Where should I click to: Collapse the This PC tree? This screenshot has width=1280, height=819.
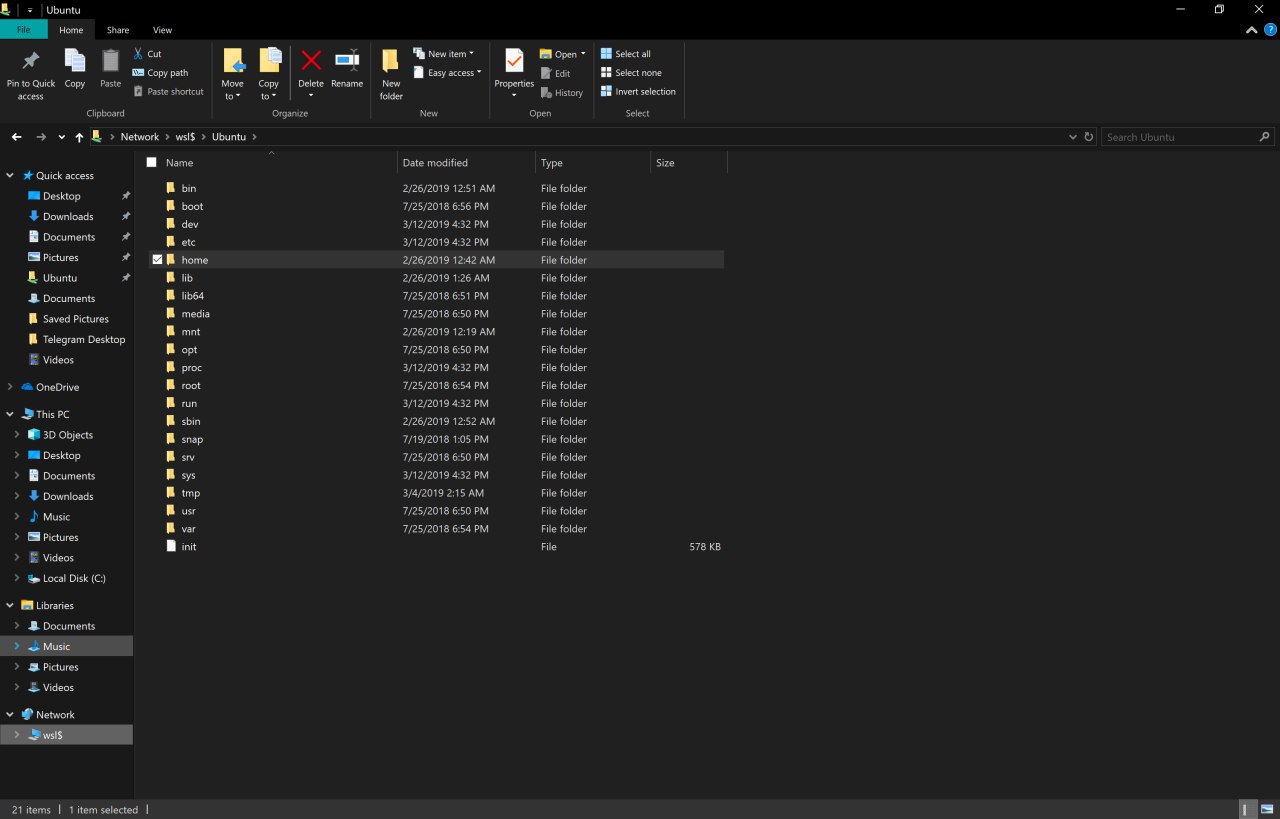point(10,414)
